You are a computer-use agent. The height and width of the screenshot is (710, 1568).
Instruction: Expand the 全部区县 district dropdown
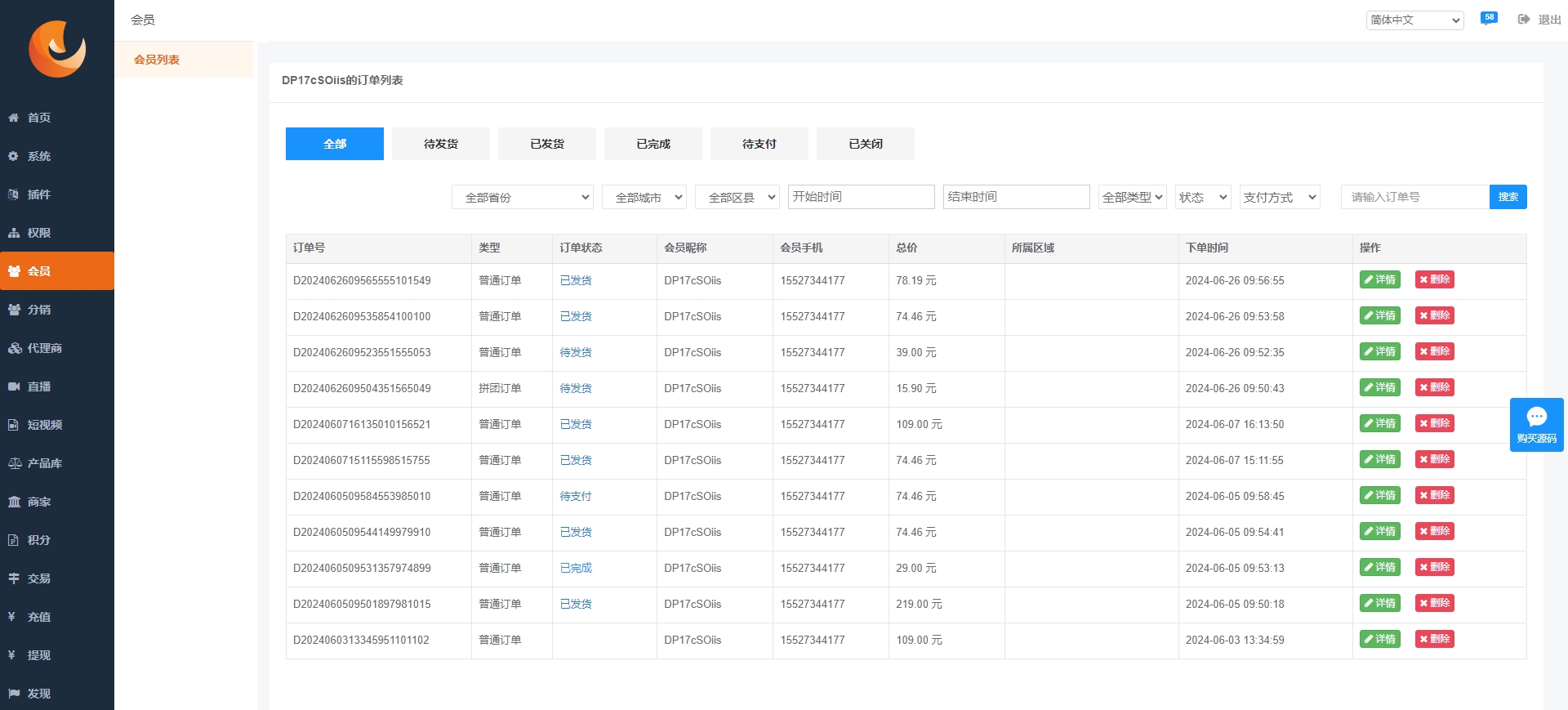pos(737,197)
